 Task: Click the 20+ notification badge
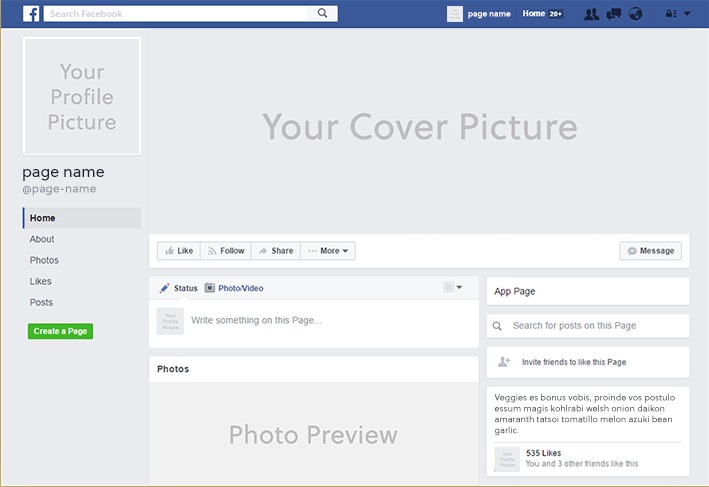555,14
